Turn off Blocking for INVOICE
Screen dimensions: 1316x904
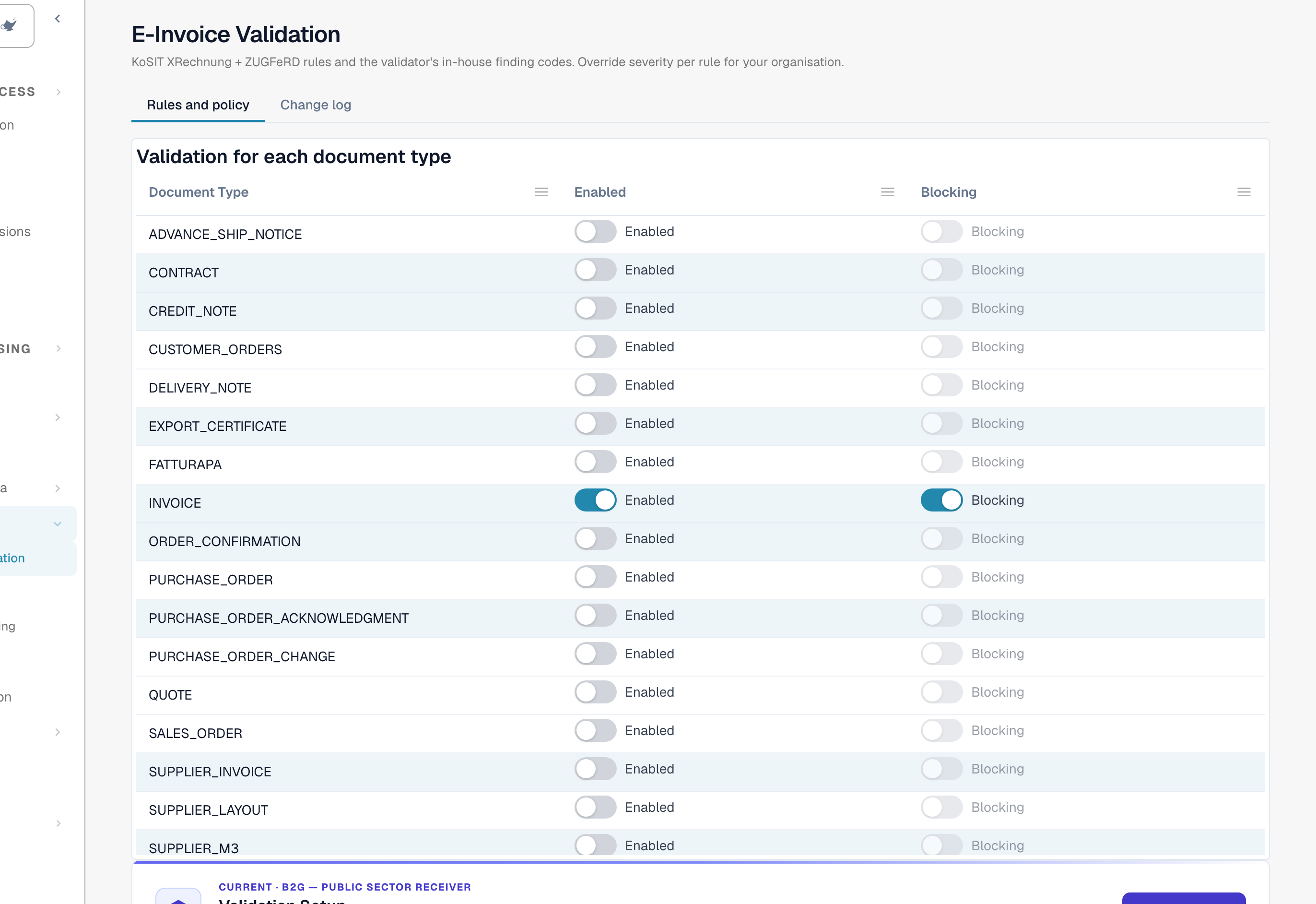coord(941,500)
